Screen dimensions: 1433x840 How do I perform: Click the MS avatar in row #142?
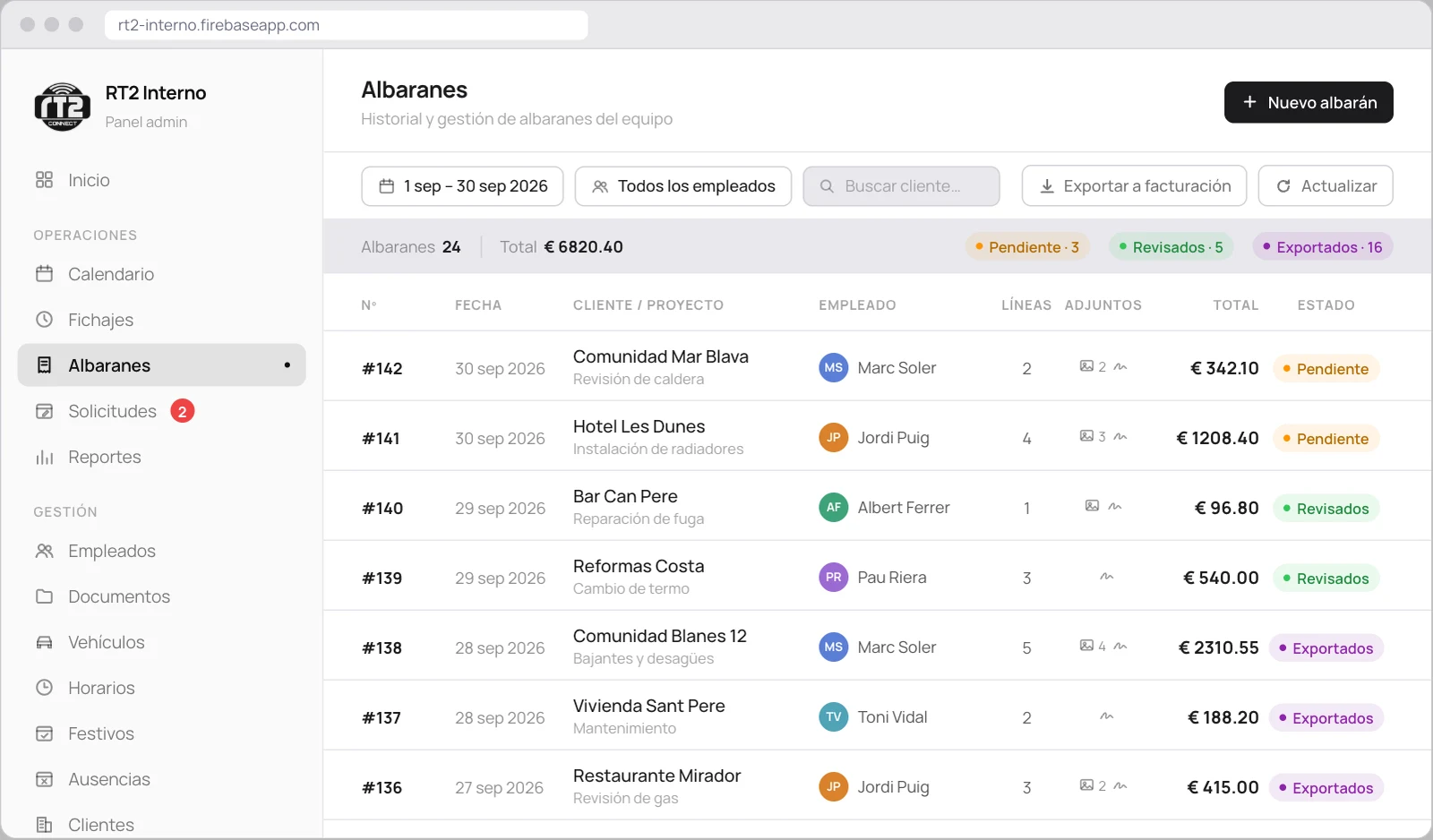[834, 368]
